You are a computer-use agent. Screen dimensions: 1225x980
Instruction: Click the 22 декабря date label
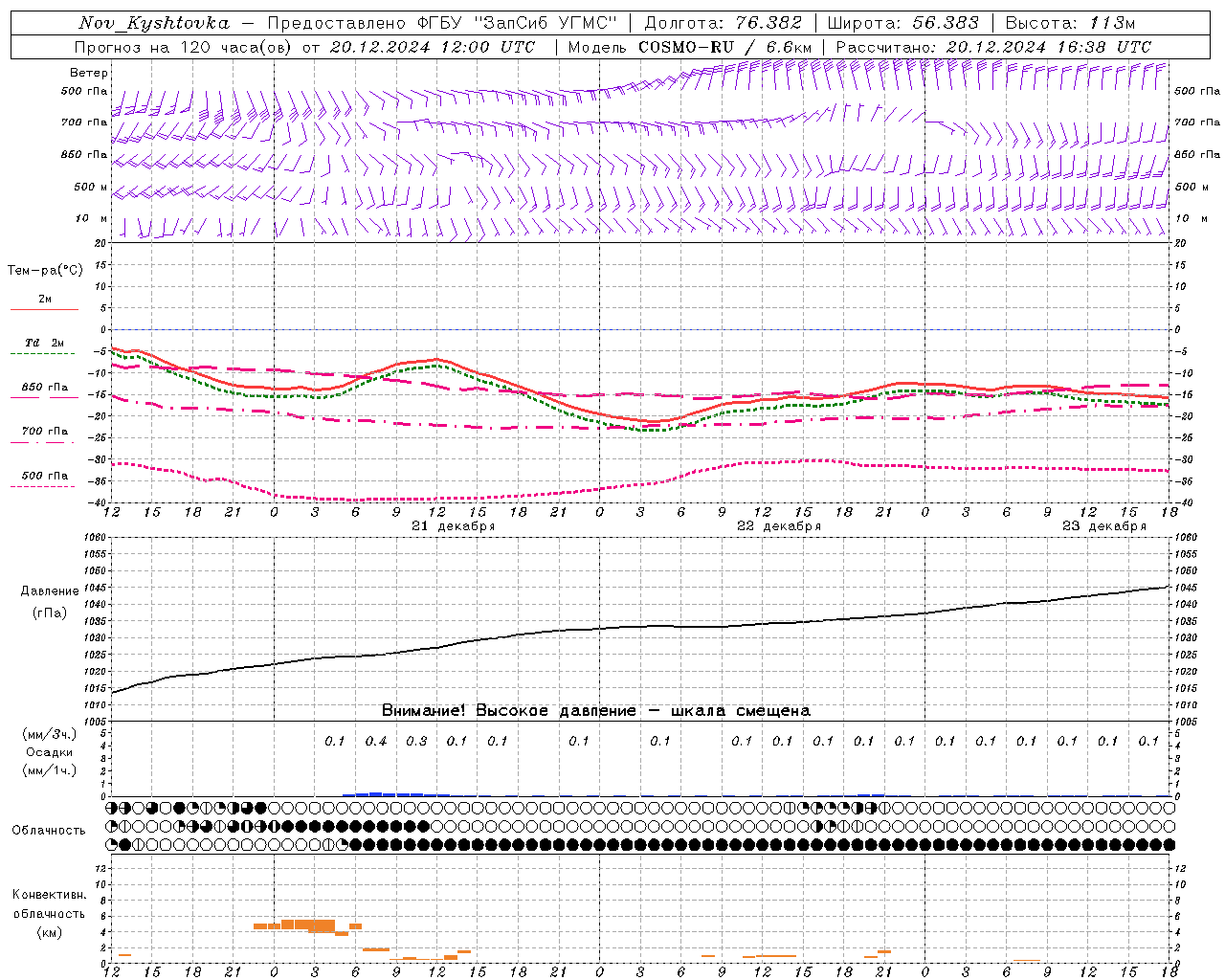[x=778, y=526]
